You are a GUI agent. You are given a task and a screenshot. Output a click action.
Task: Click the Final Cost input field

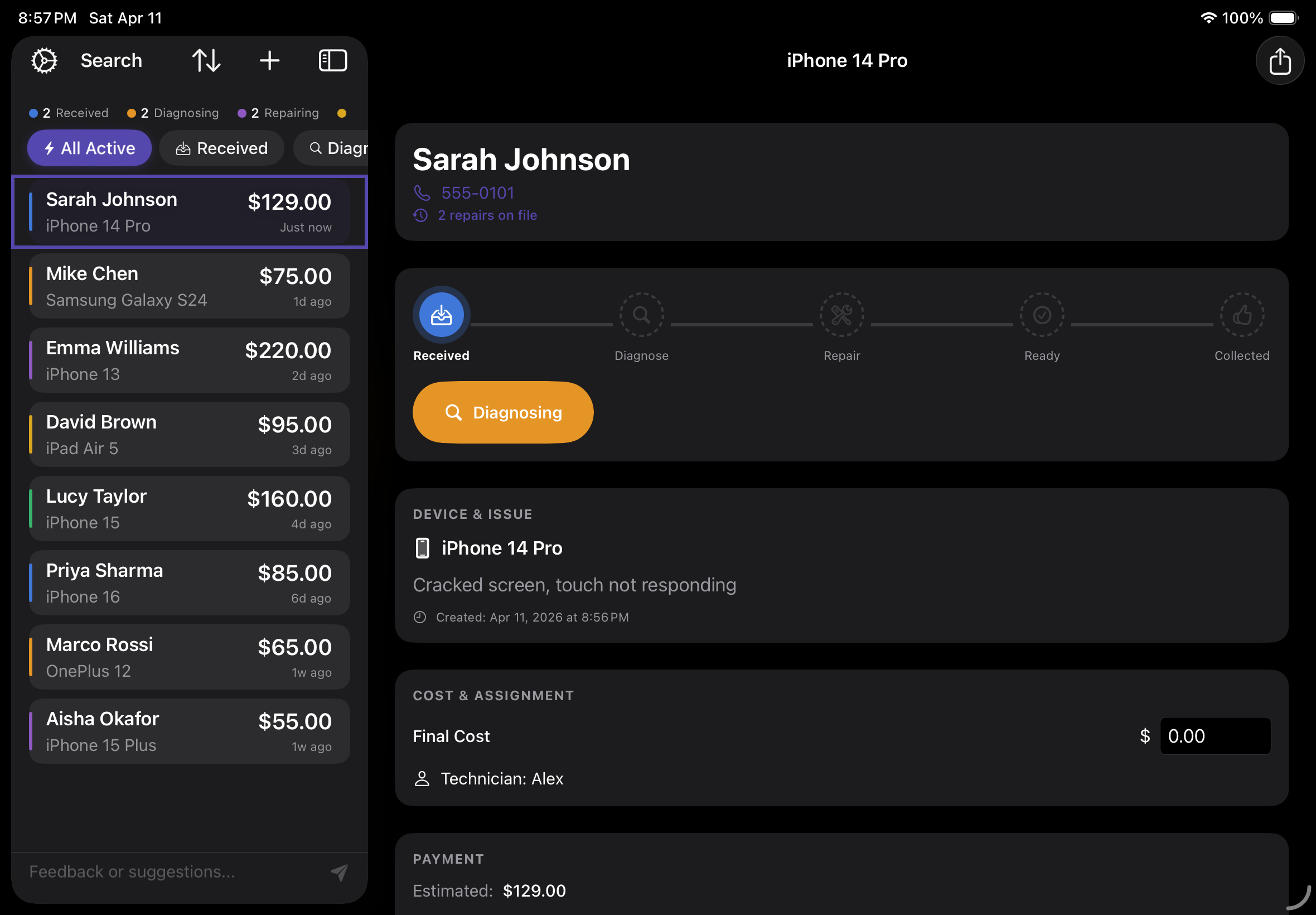[1216, 735]
